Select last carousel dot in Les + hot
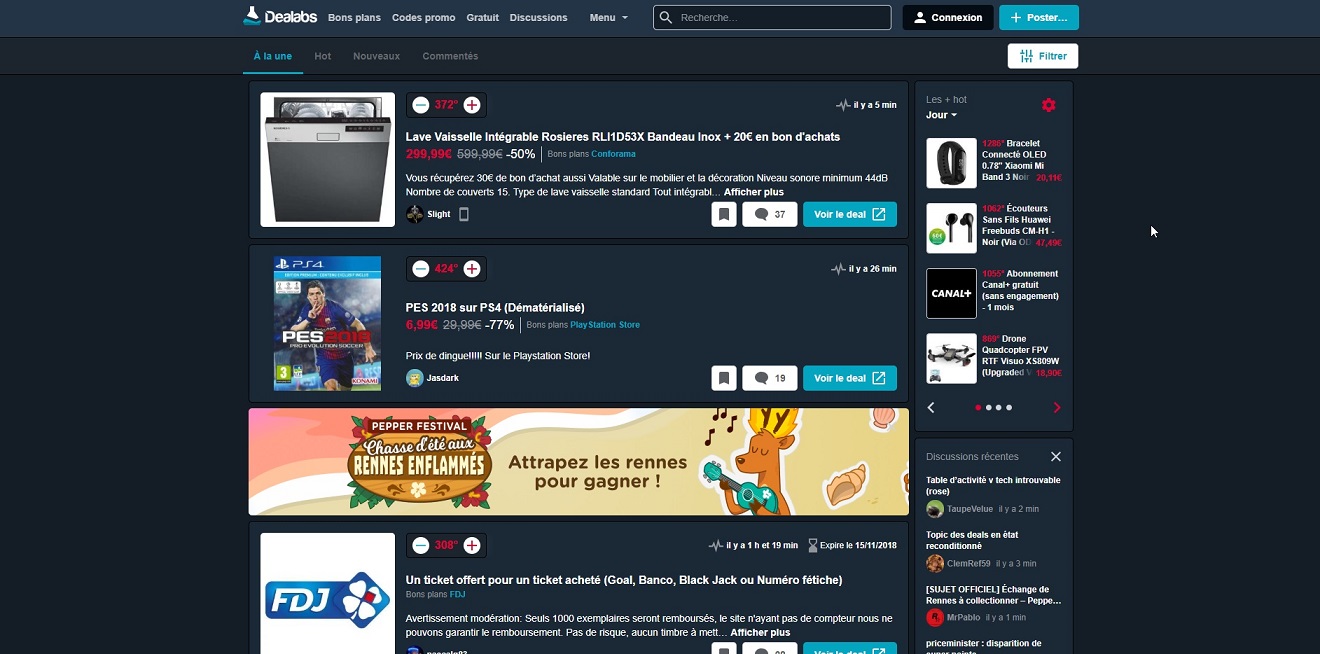 click(1009, 408)
